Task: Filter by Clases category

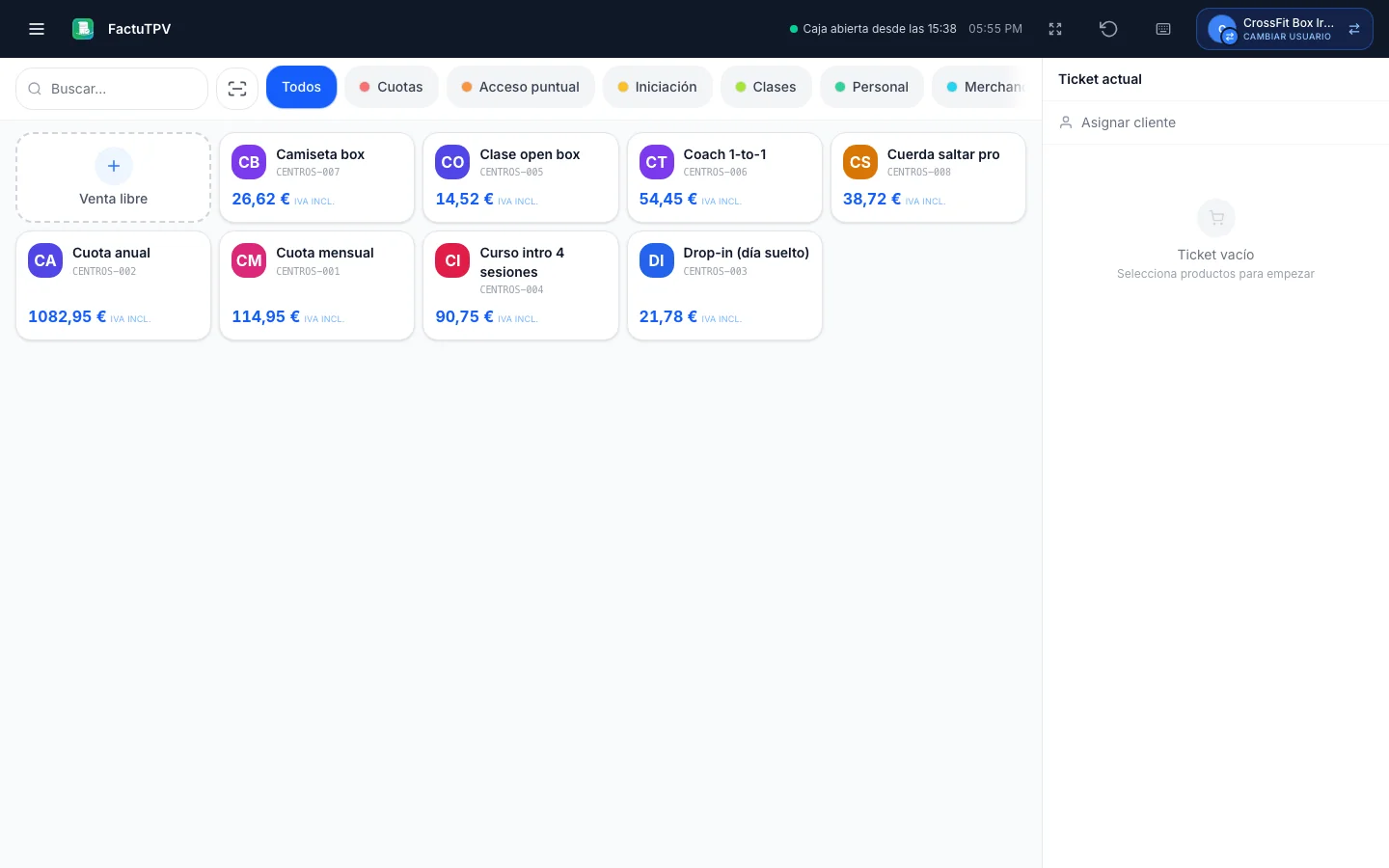Action: coord(766,87)
